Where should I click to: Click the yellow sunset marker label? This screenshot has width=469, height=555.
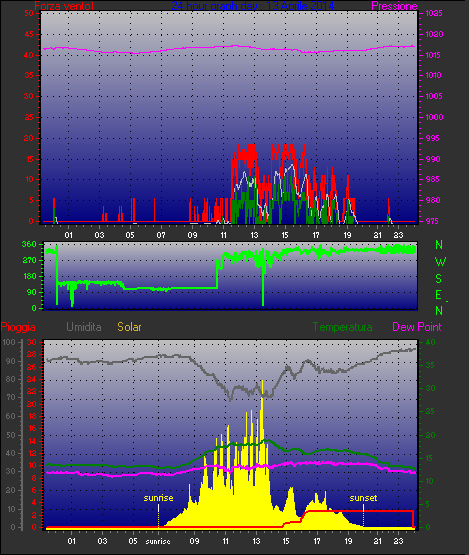coord(363,498)
